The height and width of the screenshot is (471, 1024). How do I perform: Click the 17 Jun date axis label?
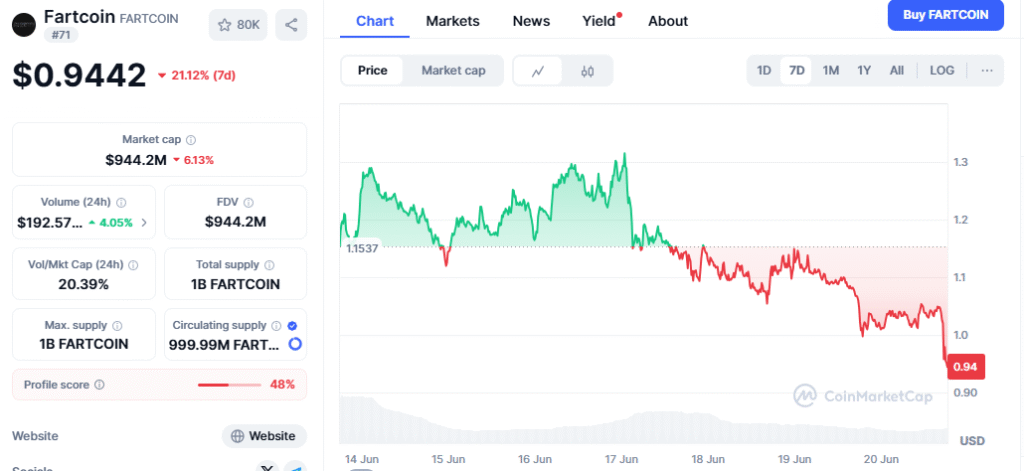pos(620,459)
